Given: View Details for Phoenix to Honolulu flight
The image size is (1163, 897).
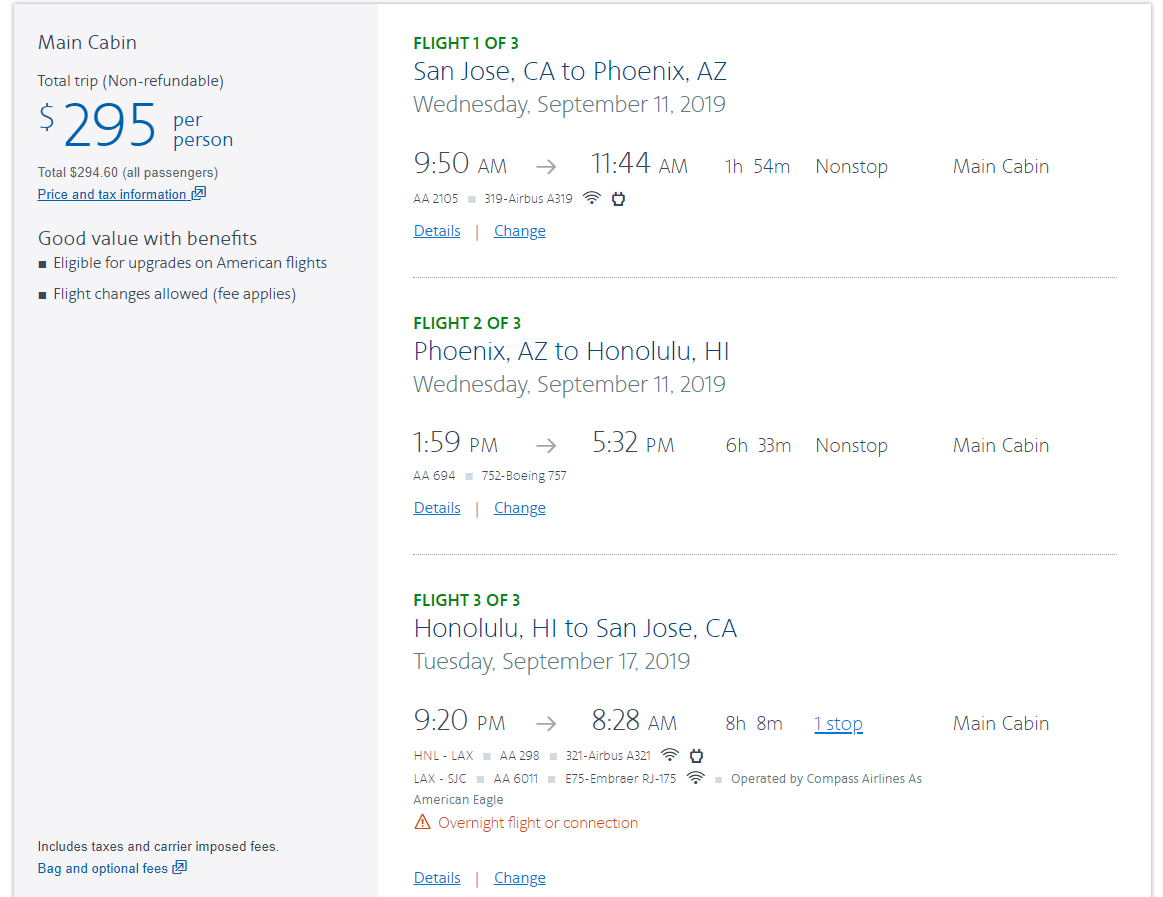Looking at the screenshot, I should (x=437, y=508).
